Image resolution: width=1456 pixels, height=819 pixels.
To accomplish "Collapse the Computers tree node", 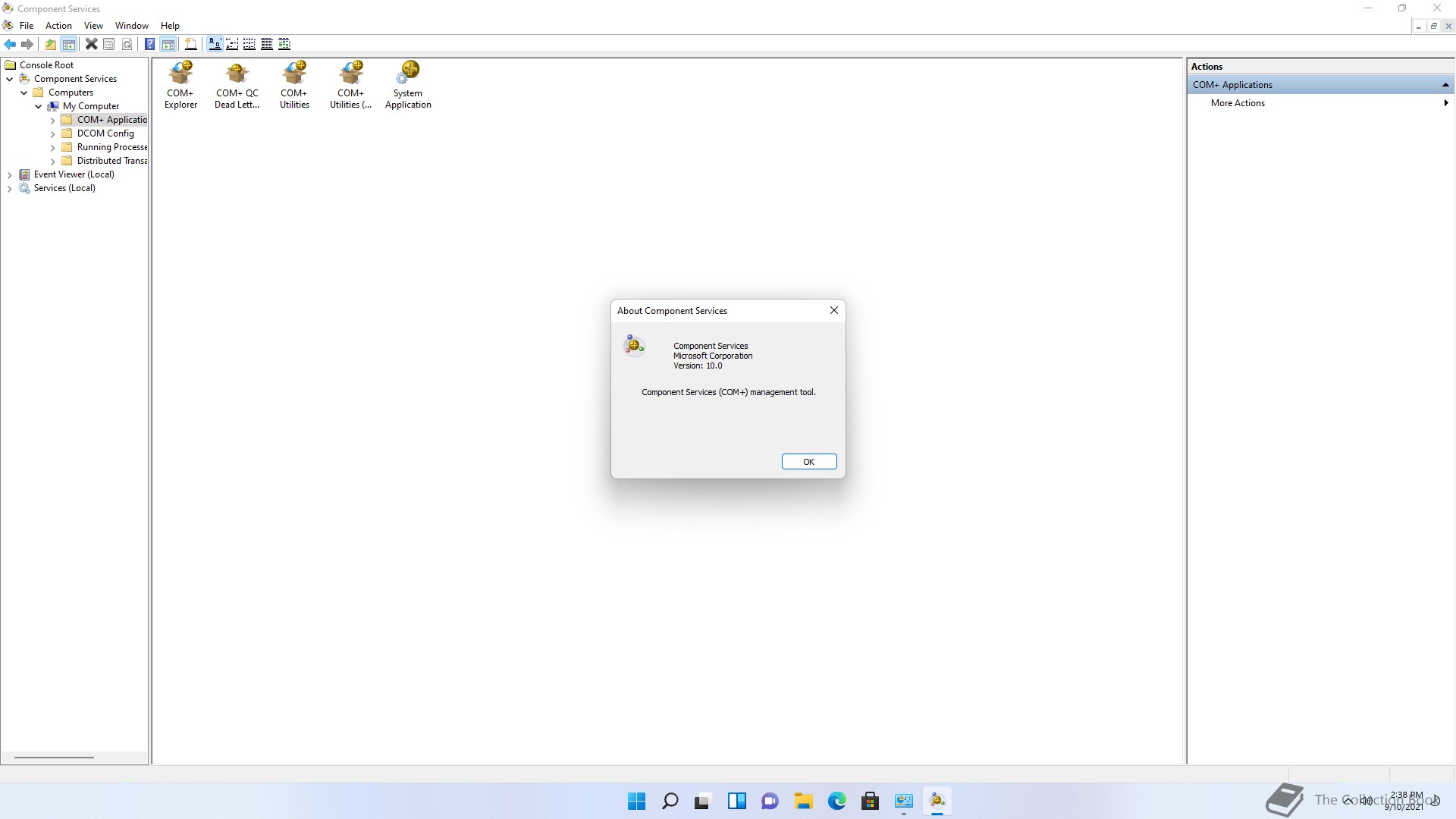I will pos(24,93).
